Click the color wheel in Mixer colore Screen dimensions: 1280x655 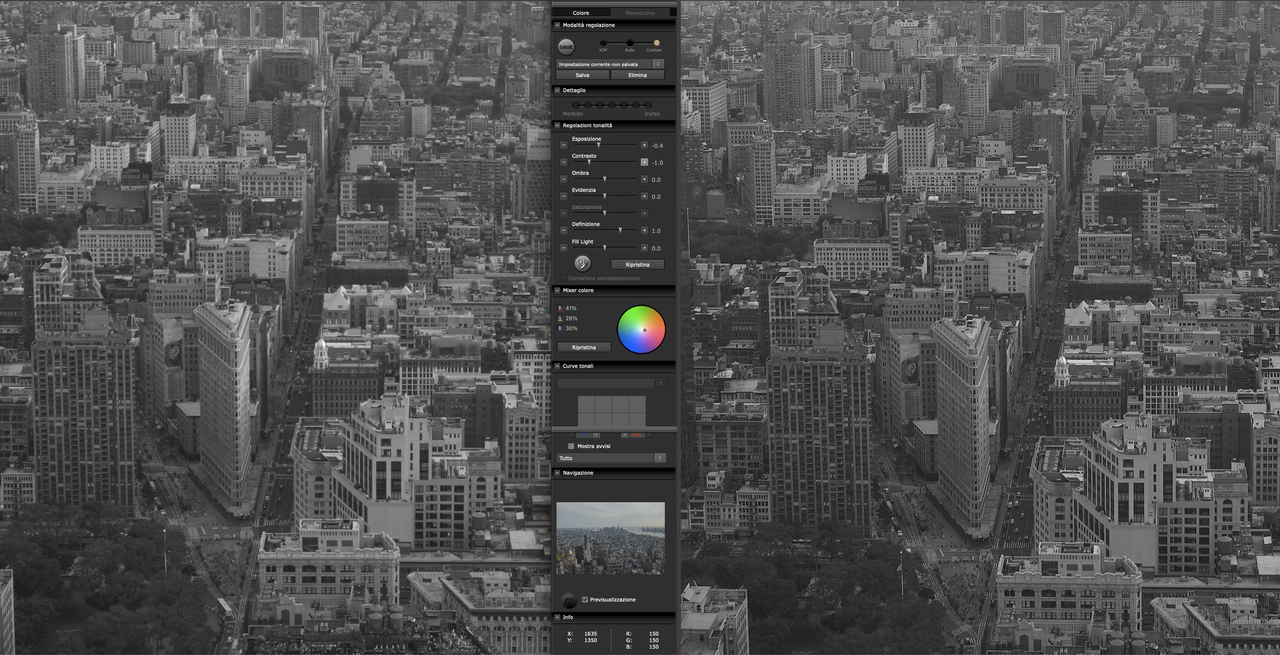(x=641, y=330)
